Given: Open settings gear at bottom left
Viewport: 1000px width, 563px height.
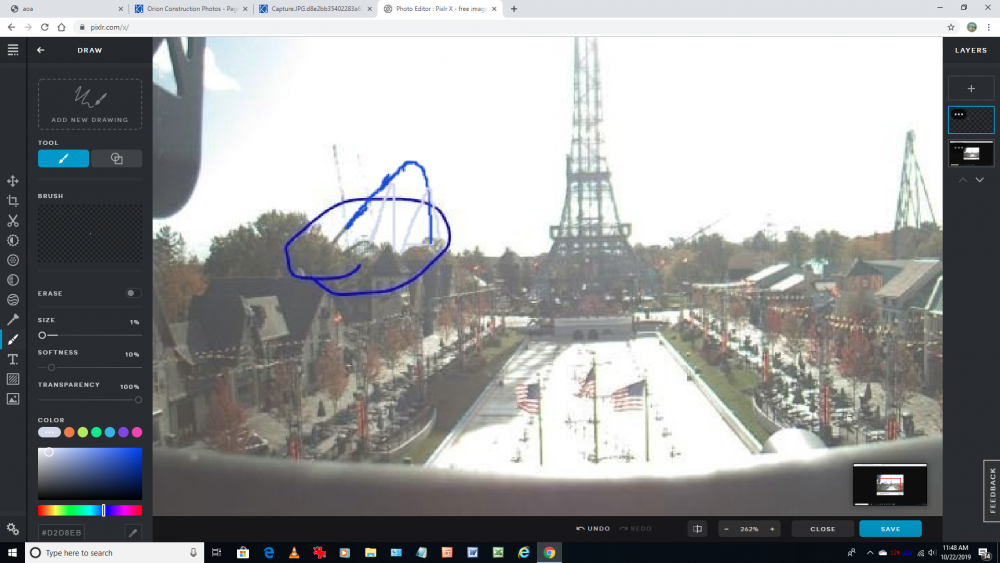Looking at the screenshot, I should (x=13, y=529).
